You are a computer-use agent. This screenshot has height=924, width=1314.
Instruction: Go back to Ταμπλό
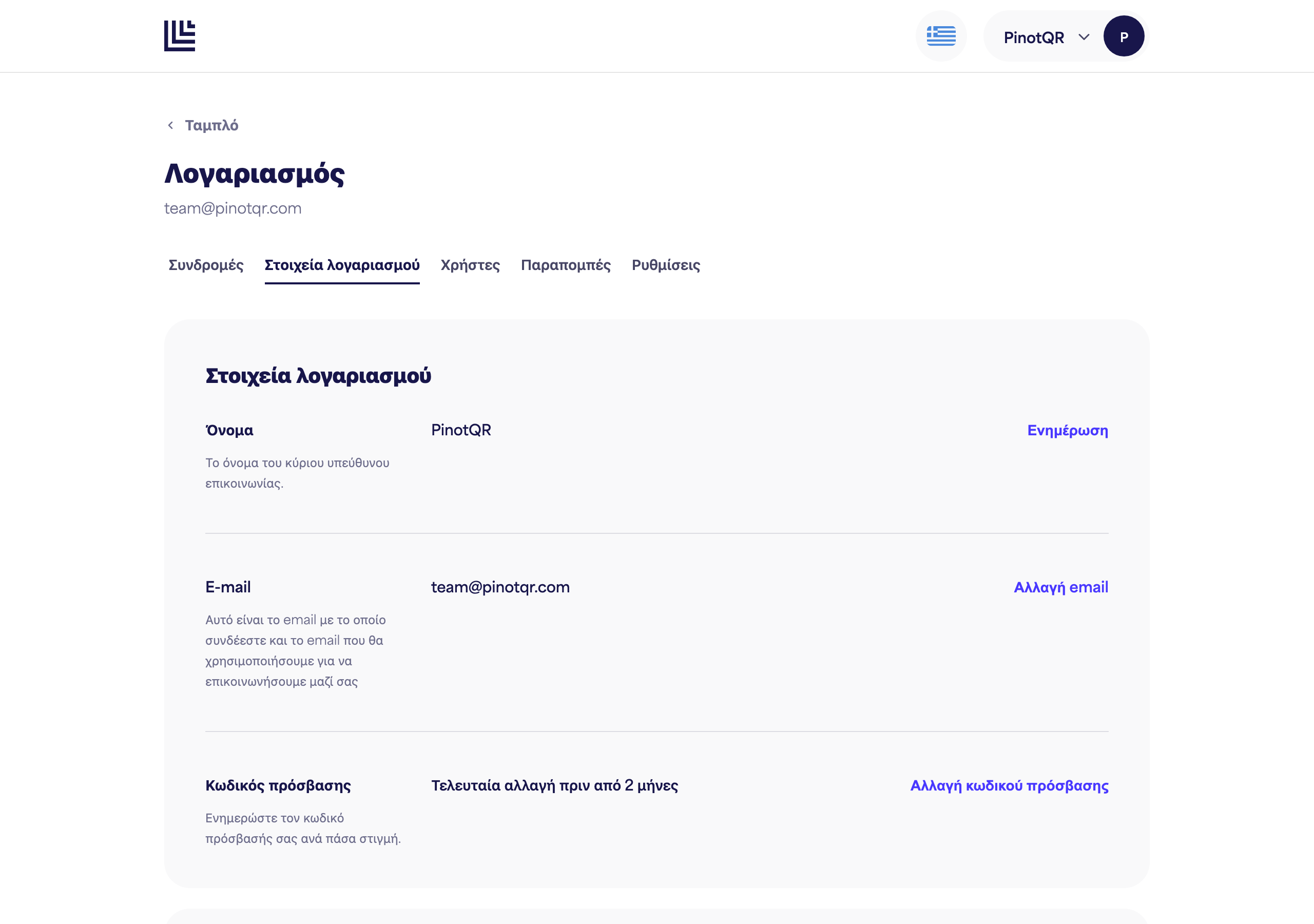click(x=211, y=125)
